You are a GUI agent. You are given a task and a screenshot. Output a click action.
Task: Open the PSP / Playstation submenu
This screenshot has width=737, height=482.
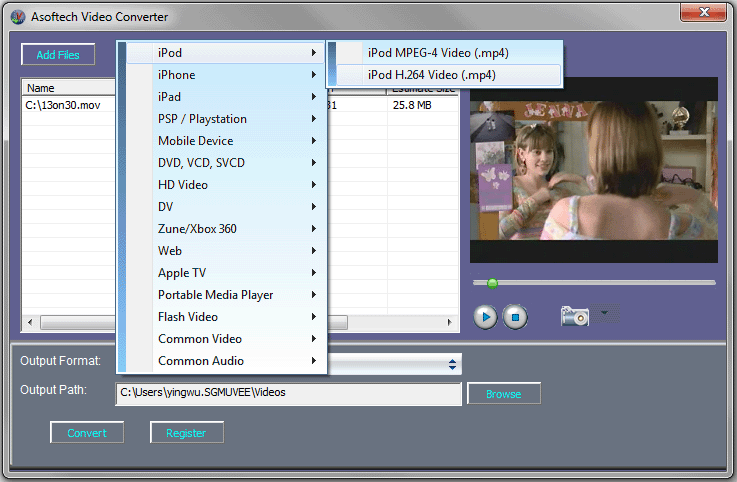click(225, 119)
